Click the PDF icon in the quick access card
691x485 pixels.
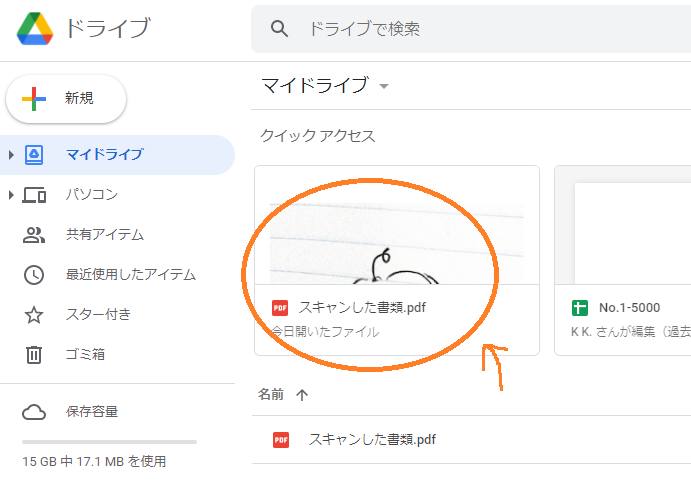pyautogui.click(x=280, y=308)
